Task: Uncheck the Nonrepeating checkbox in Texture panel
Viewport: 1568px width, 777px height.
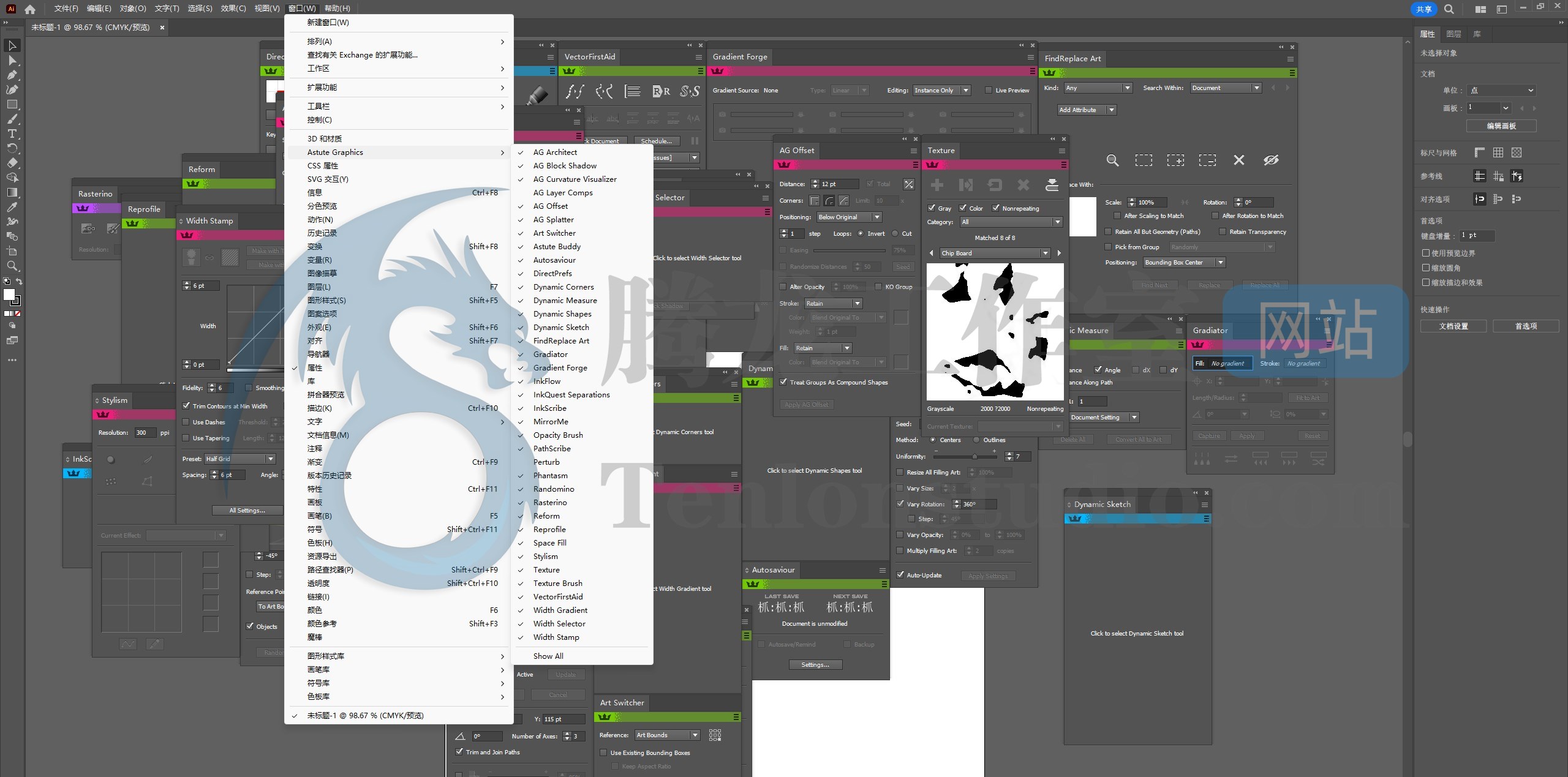Action: pos(996,208)
